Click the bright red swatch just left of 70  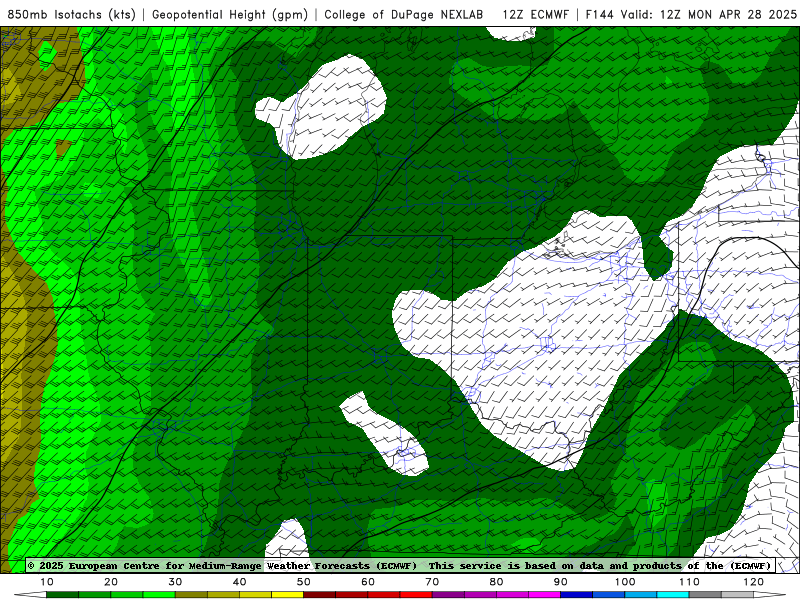click(x=416, y=595)
